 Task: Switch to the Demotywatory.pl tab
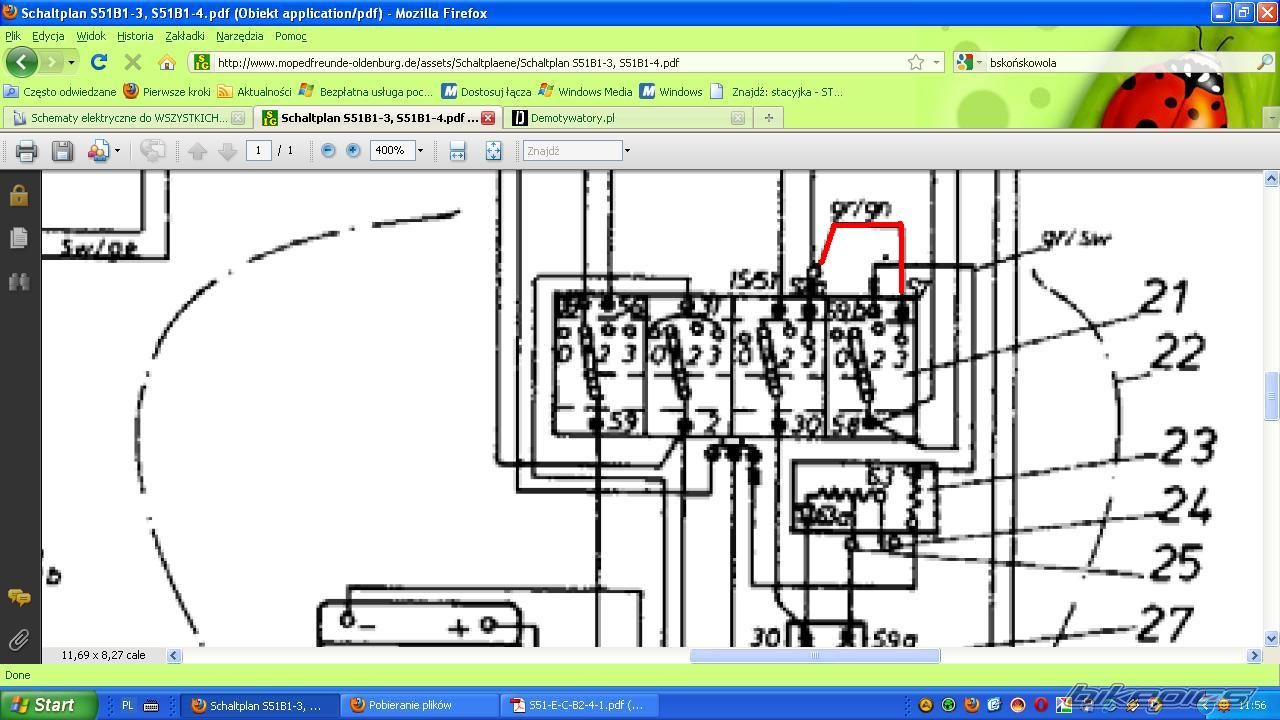pyautogui.click(x=572, y=118)
